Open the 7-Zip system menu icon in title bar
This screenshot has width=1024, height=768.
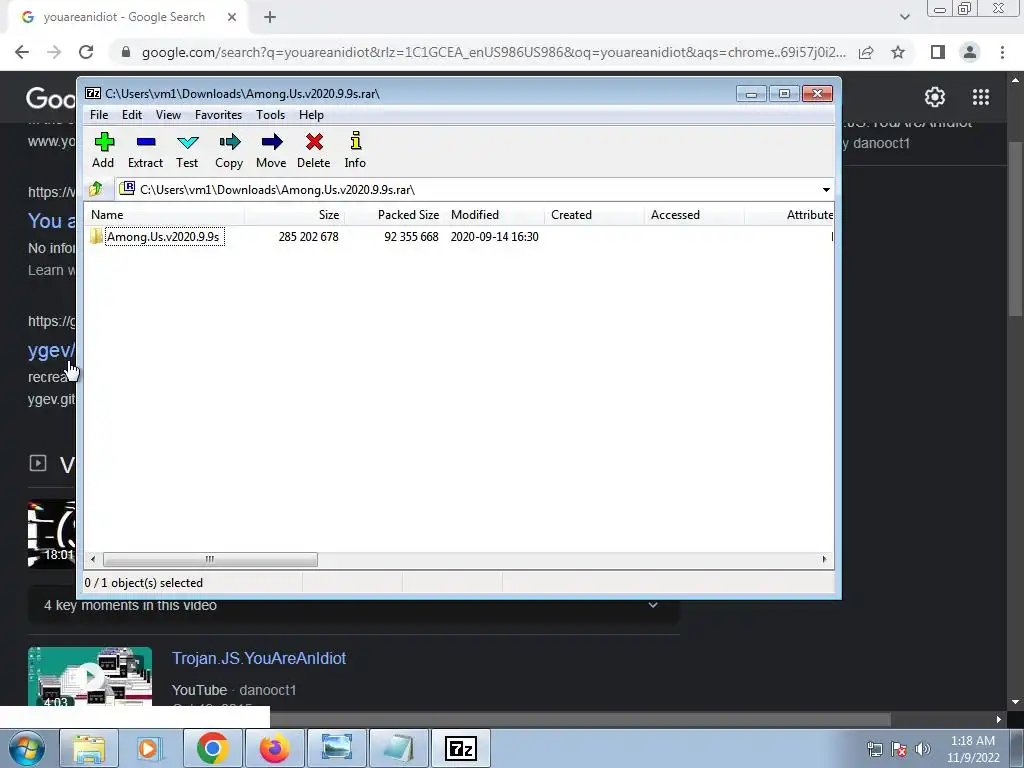tap(93, 93)
